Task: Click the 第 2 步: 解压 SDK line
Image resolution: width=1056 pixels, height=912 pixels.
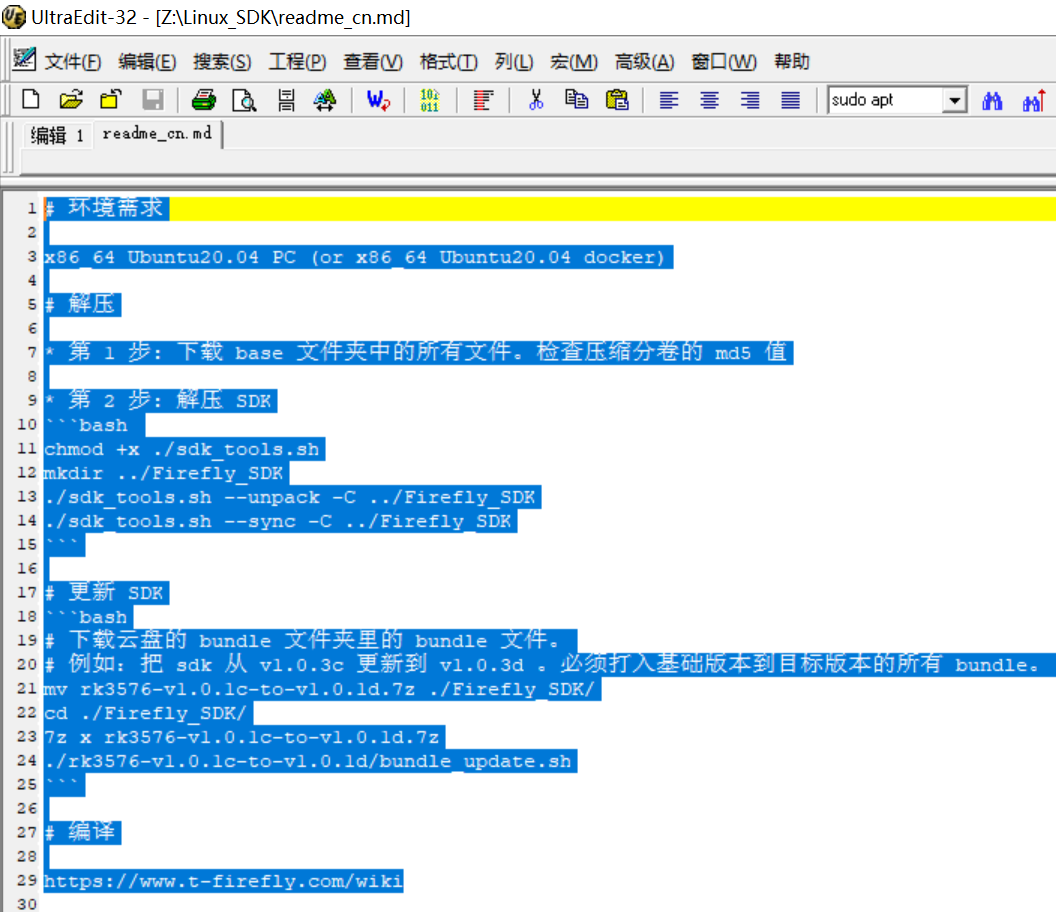Action: pyautogui.click(x=159, y=401)
